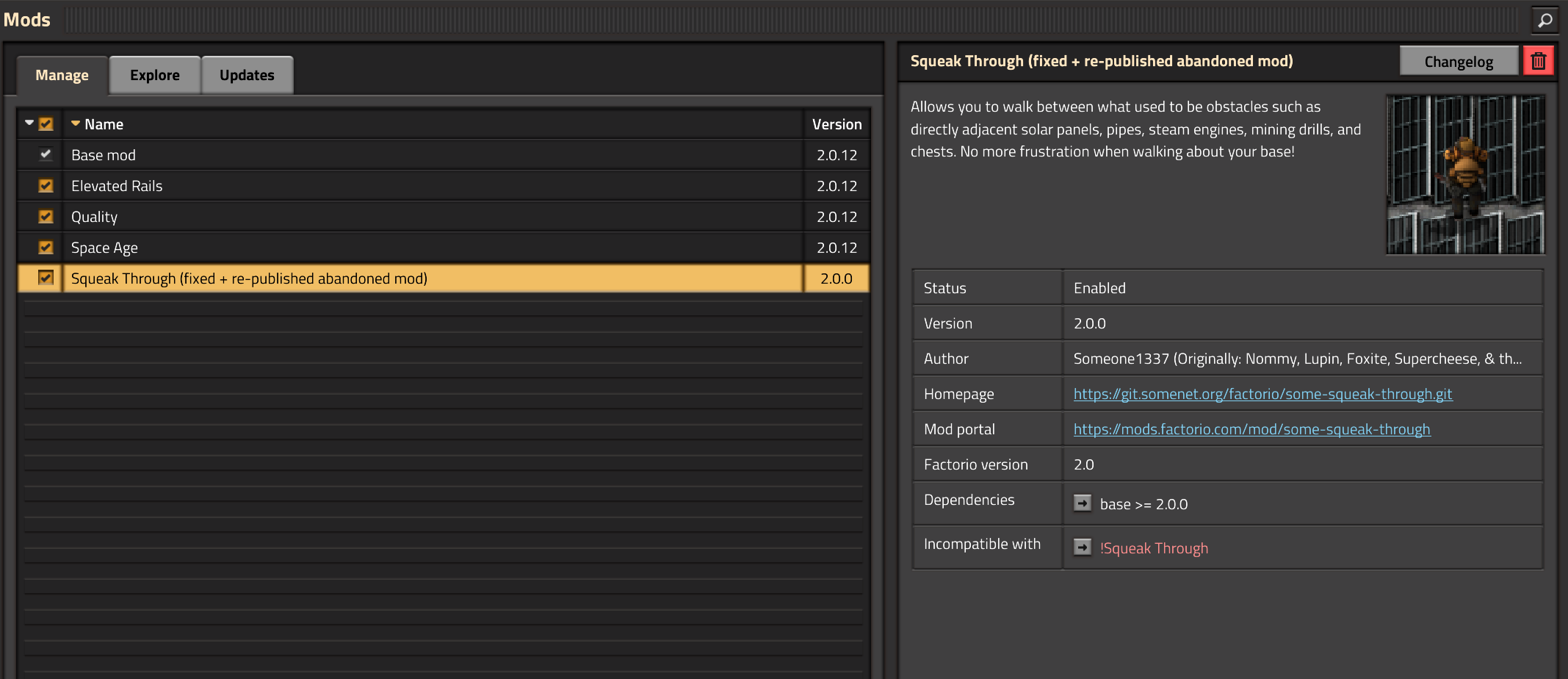
Task: Open the git.somenet.org homepage link
Action: pos(1262,394)
